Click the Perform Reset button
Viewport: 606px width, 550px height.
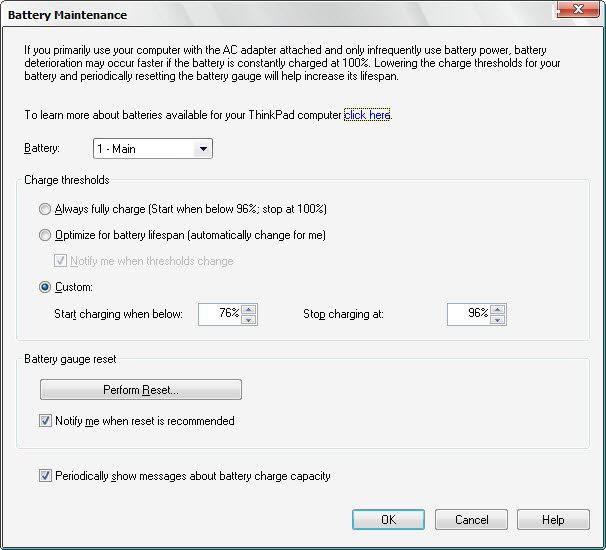tap(141, 390)
